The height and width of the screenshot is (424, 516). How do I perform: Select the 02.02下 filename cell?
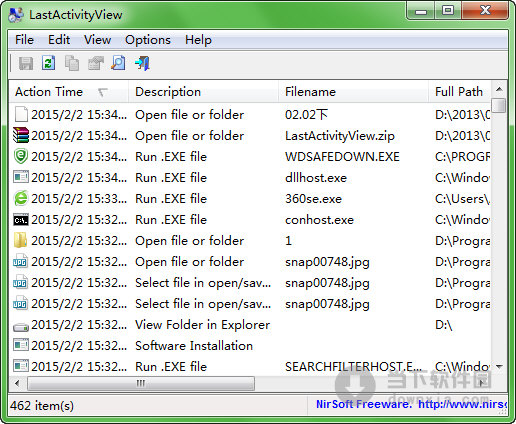306,115
